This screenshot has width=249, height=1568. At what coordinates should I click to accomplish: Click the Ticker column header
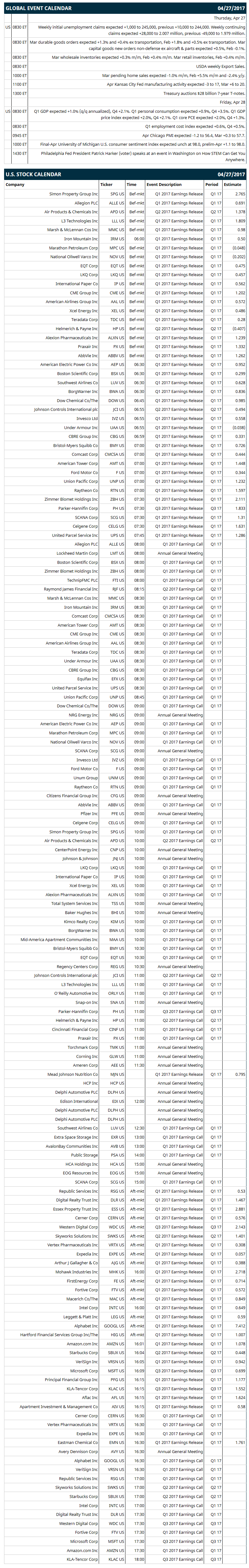[106, 184]
